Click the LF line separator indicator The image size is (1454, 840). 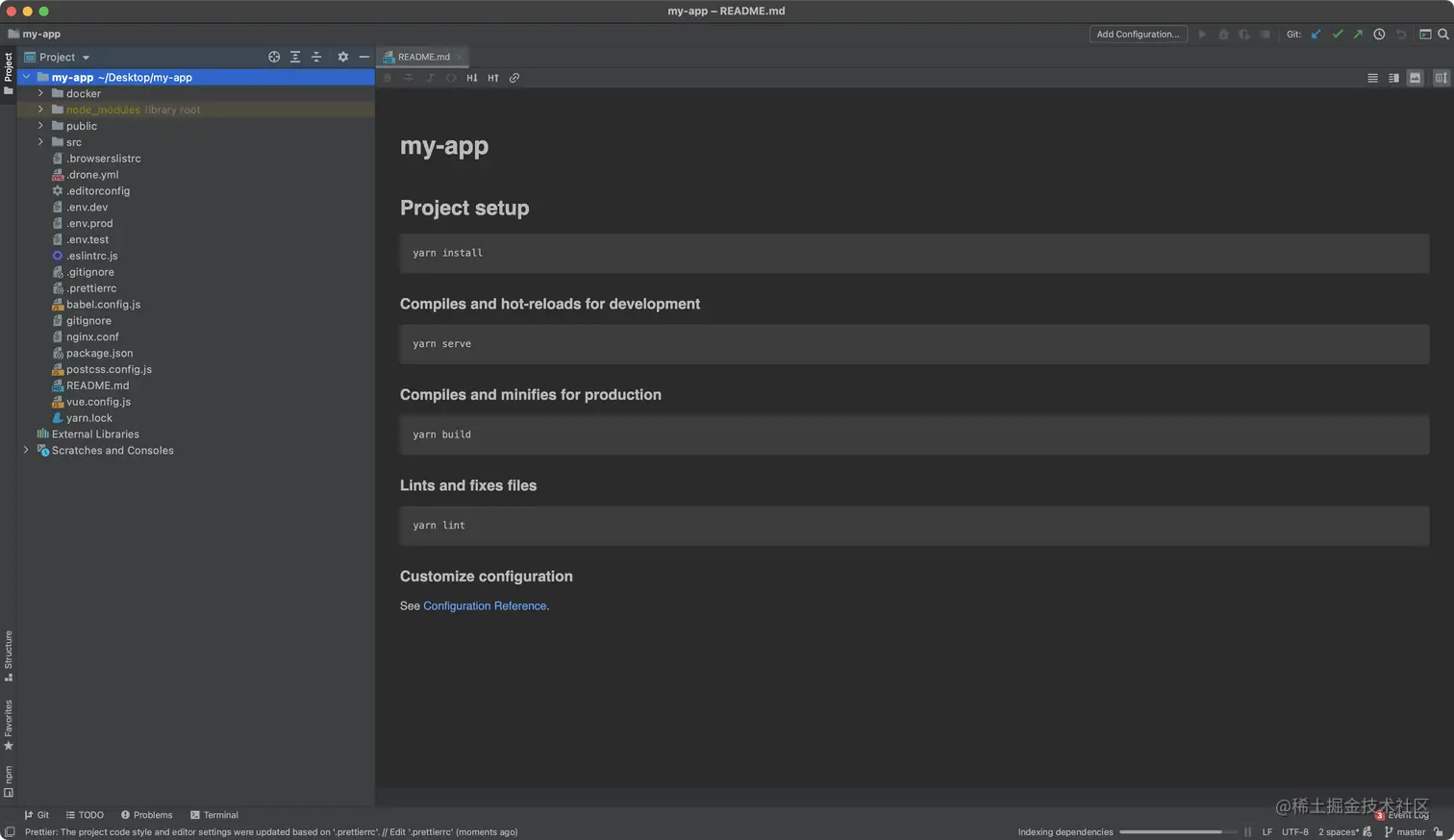(1267, 832)
